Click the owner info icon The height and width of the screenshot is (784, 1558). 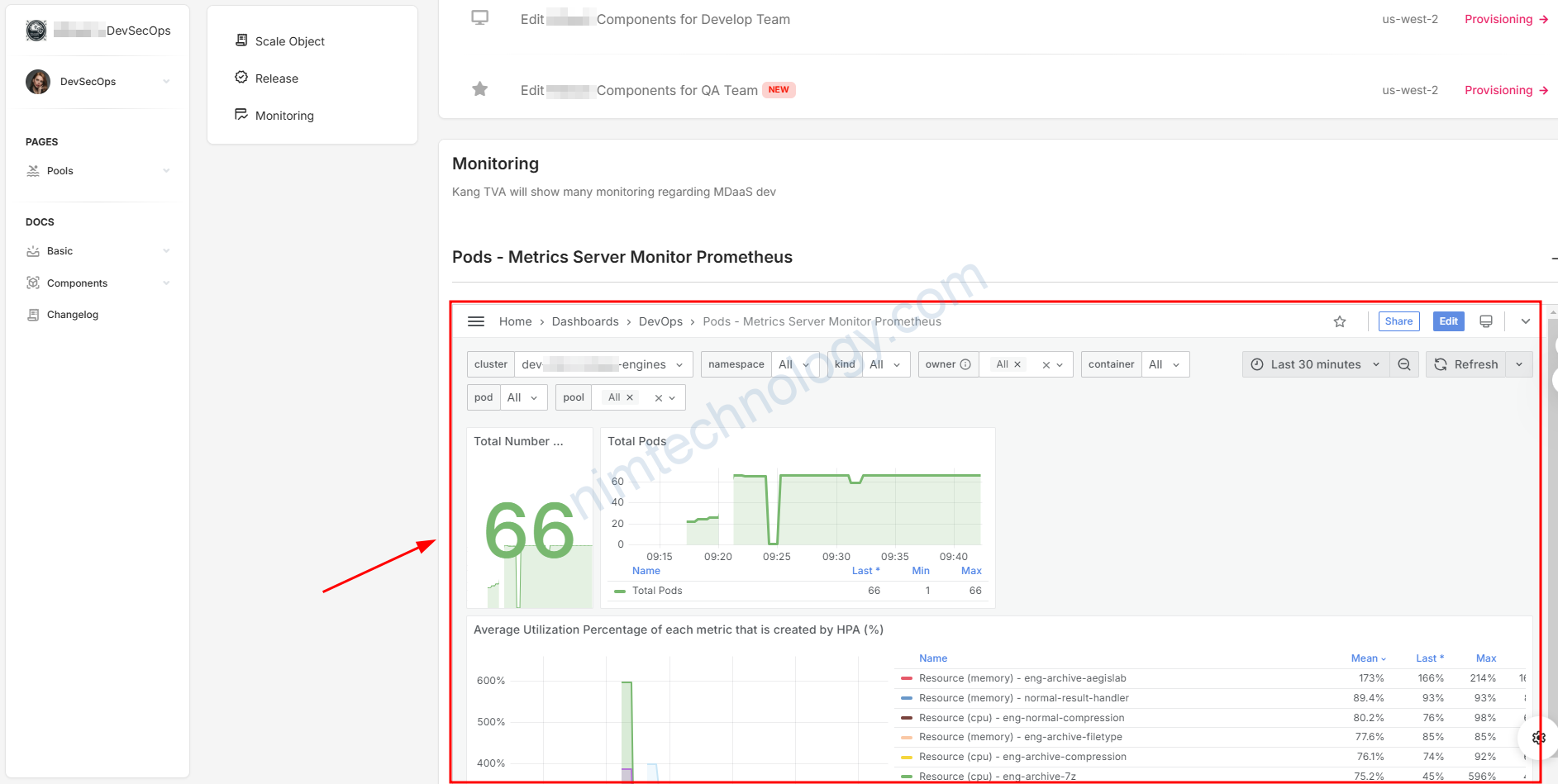[x=965, y=364]
